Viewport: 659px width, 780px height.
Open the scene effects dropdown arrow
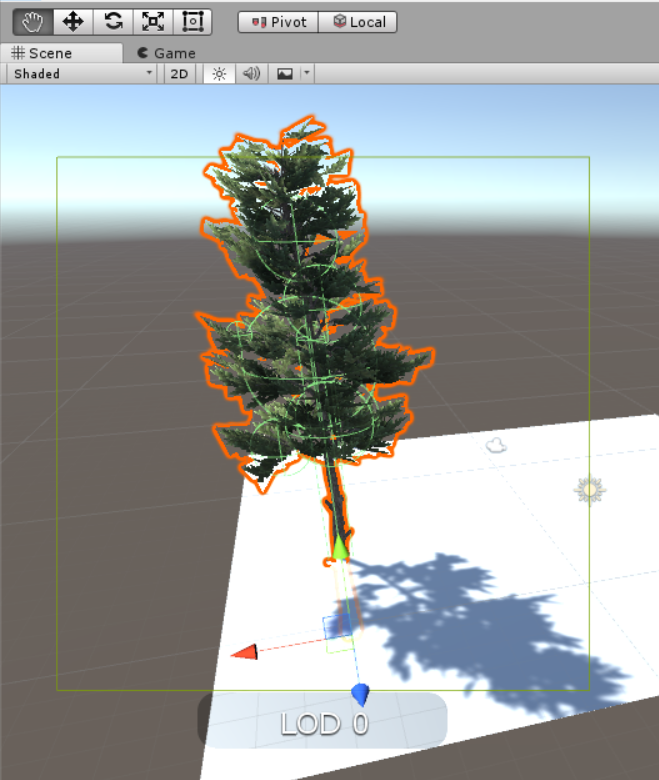click(x=307, y=74)
